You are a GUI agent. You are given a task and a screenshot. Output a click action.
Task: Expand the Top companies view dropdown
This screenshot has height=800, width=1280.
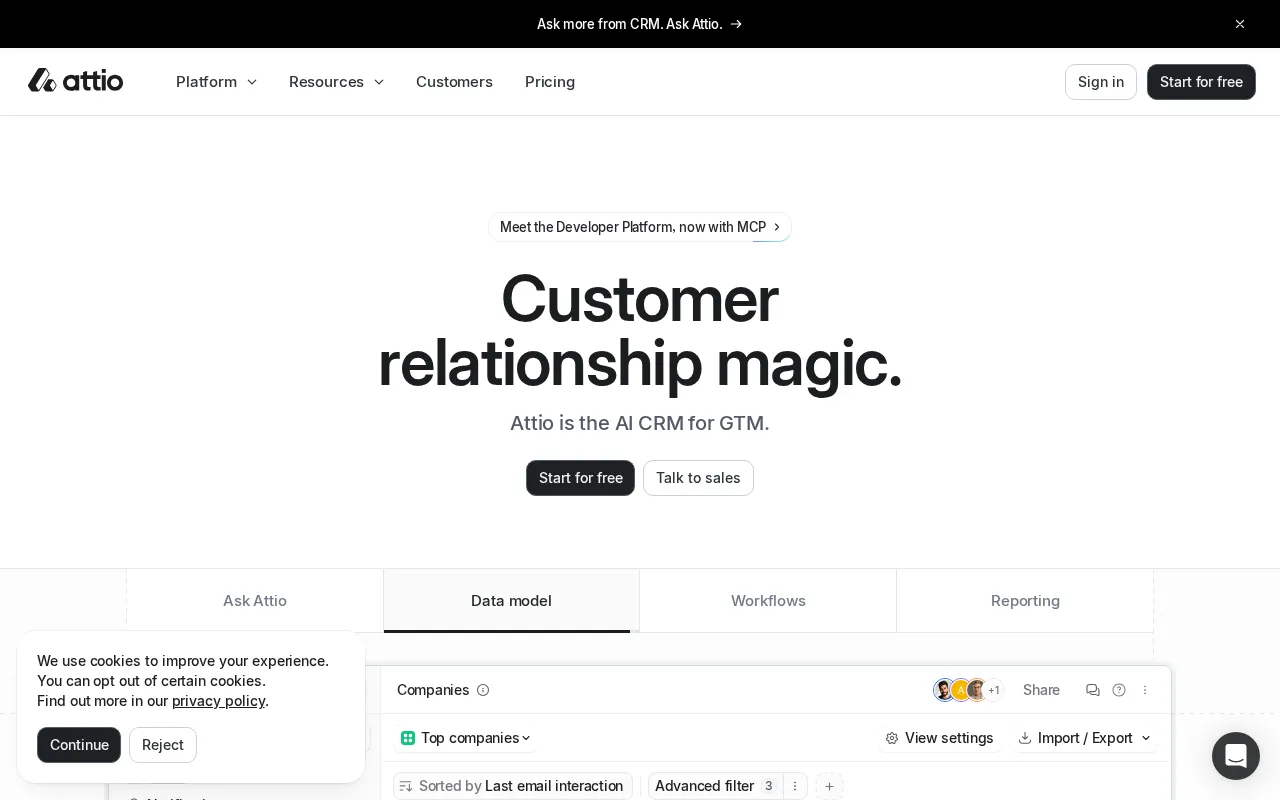pyautogui.click(x=466, y=738)
